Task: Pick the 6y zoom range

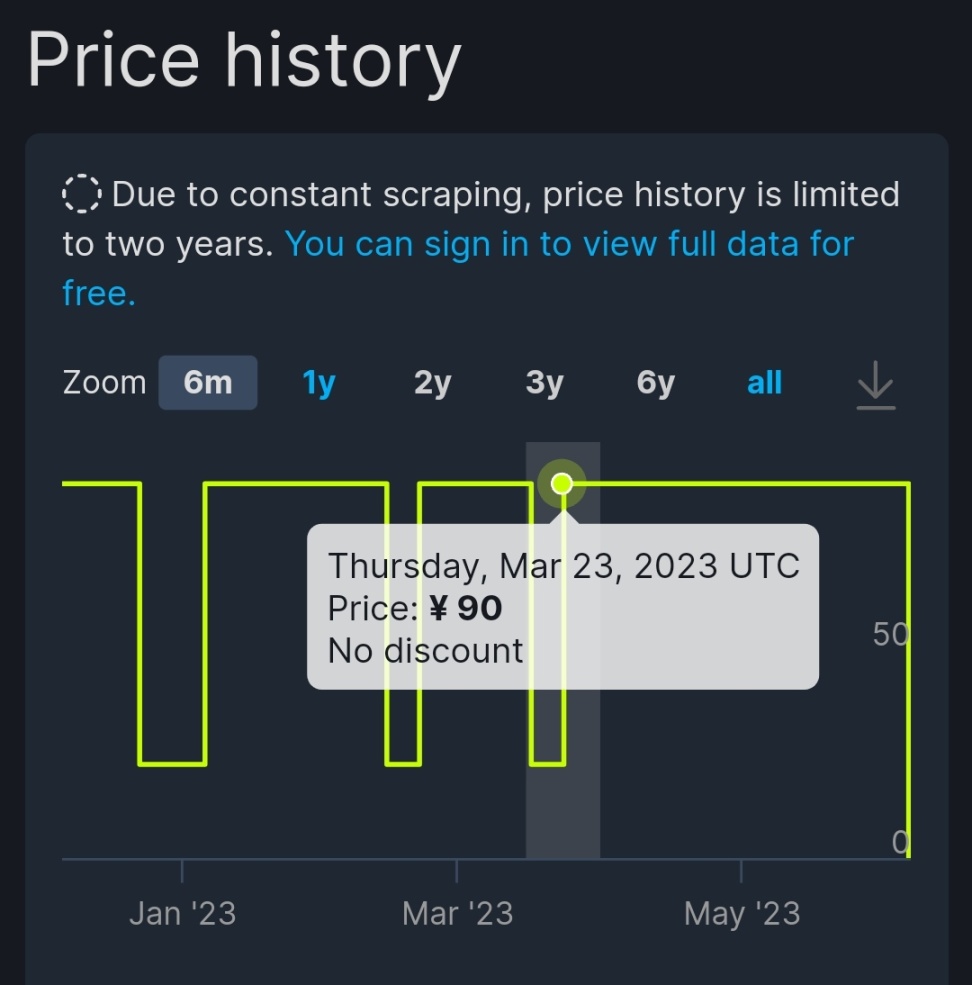Action: pyautogui.click(x=655, y=383)
